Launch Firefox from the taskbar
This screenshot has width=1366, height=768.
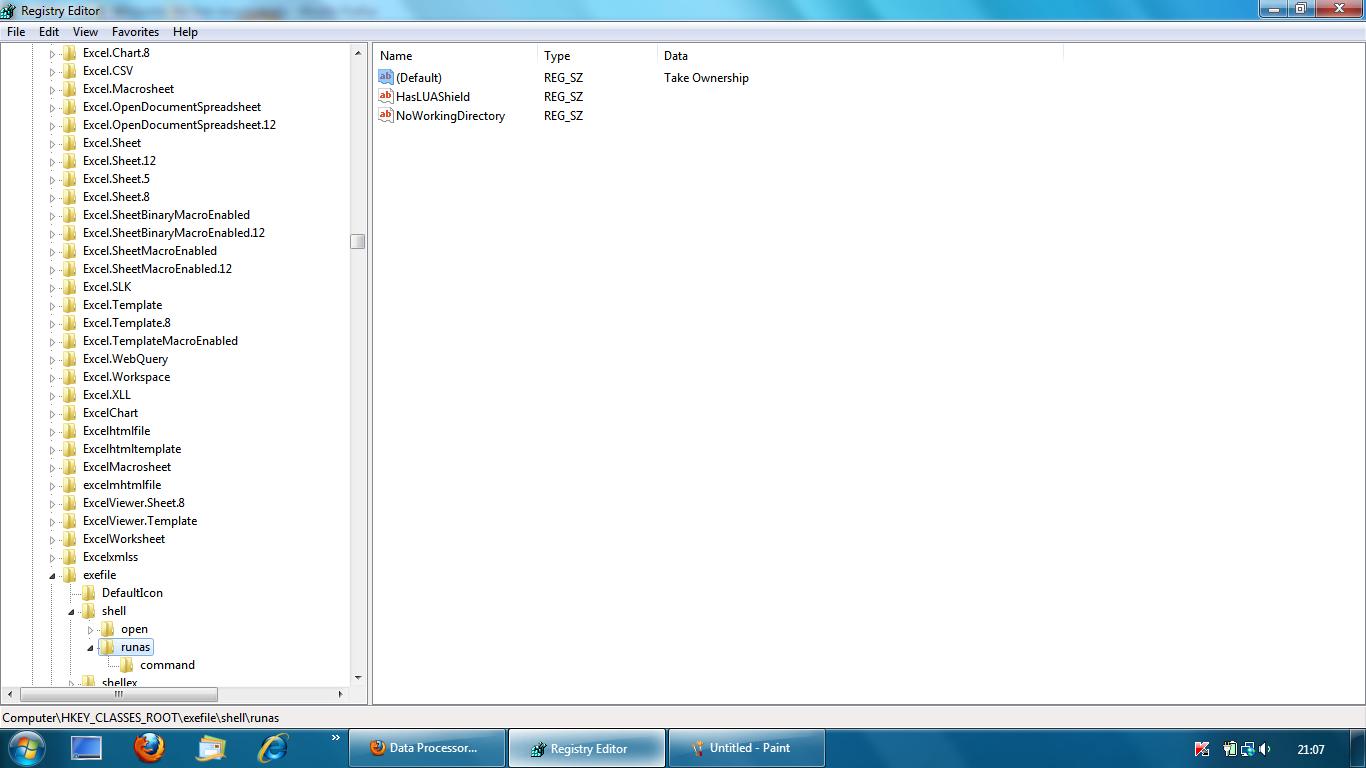pyautogui.click(x=149, y=747)
